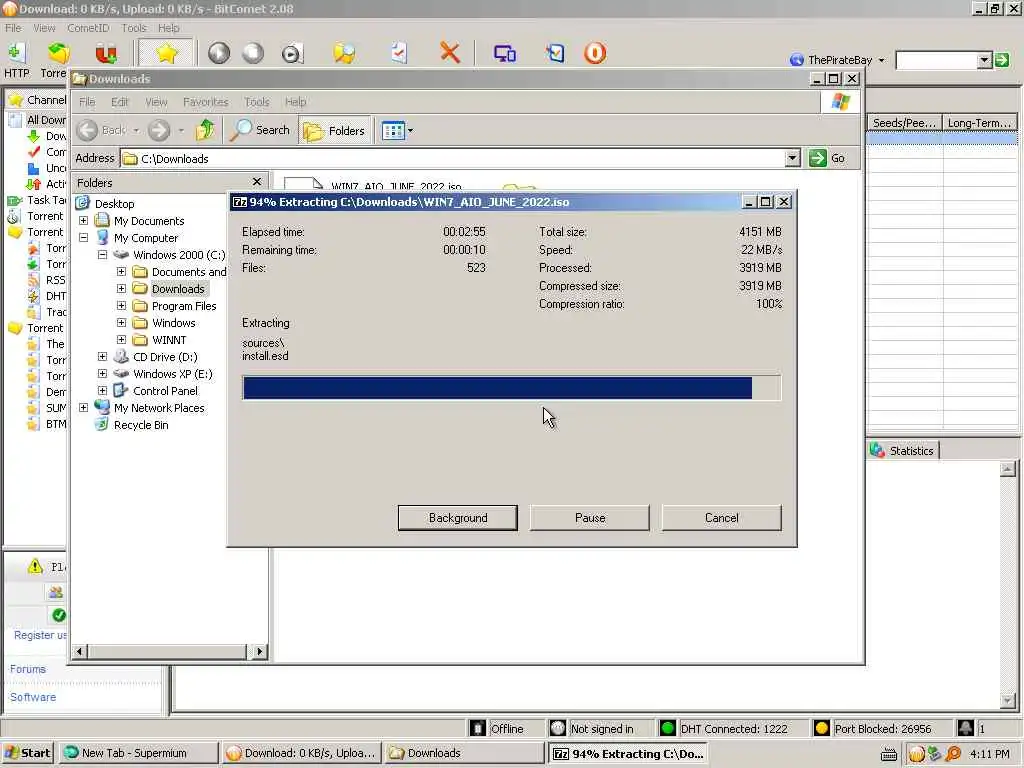Click the Port Blocked yellow status icon
Image resolution: width=1024 pixels, height=768 pixels.
tap(822, 728)
